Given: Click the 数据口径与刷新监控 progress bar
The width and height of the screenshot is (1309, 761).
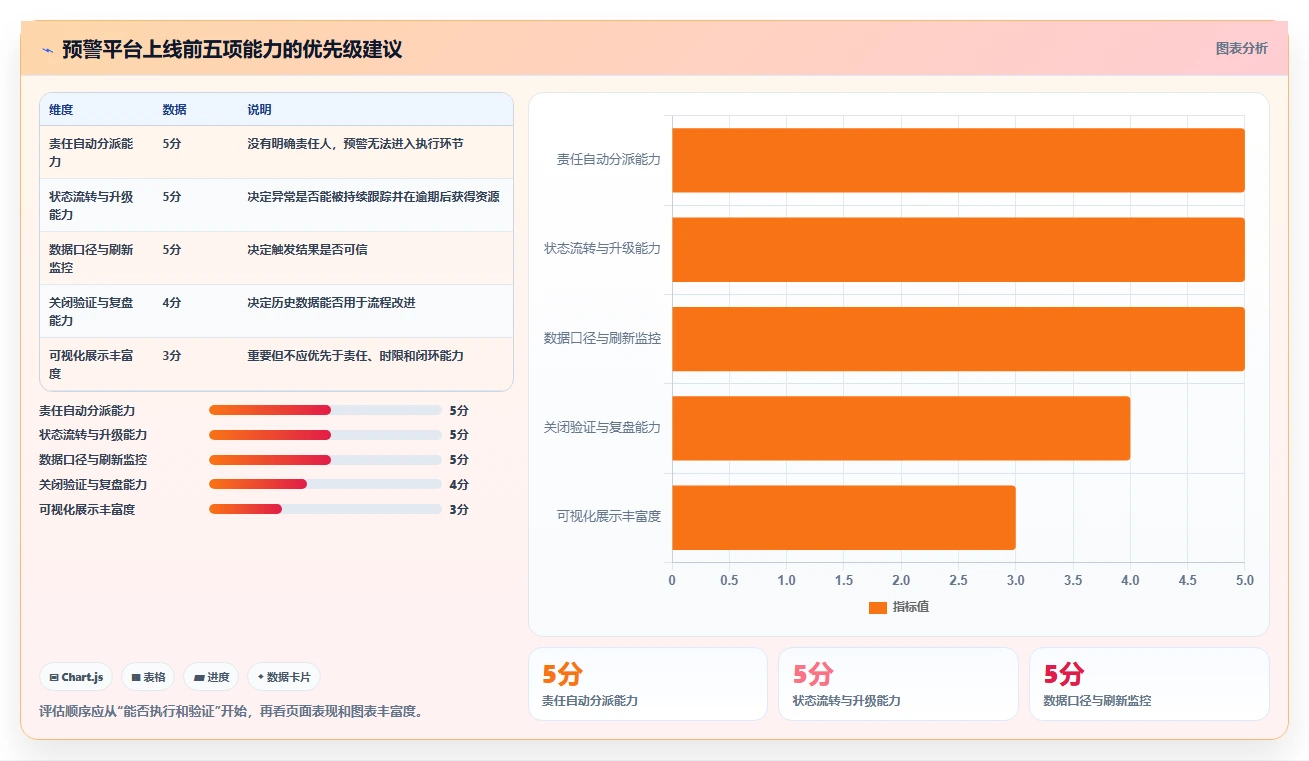Looking at the screenshot, I should click(x=325, y=460).
